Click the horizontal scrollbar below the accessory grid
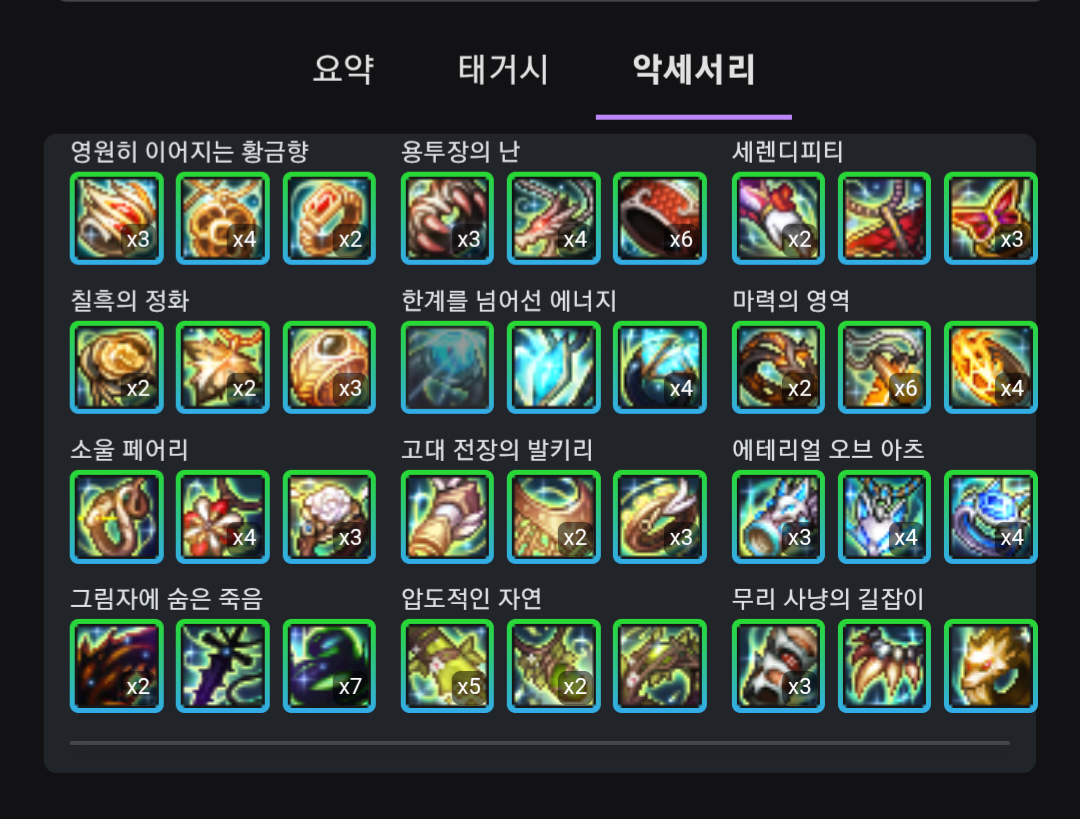The width and height of the screenshot is (1080, 819). click(x=540, y=743)
